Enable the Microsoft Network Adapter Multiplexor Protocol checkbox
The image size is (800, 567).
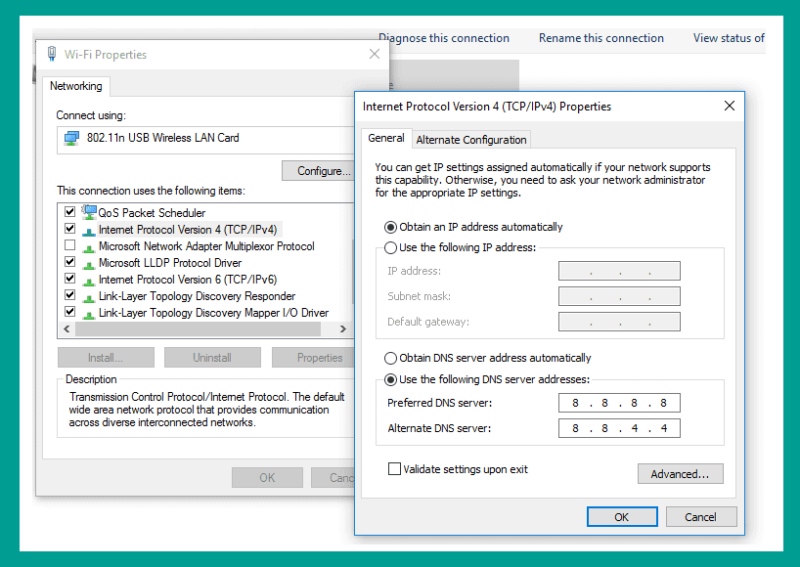(70, 245)
